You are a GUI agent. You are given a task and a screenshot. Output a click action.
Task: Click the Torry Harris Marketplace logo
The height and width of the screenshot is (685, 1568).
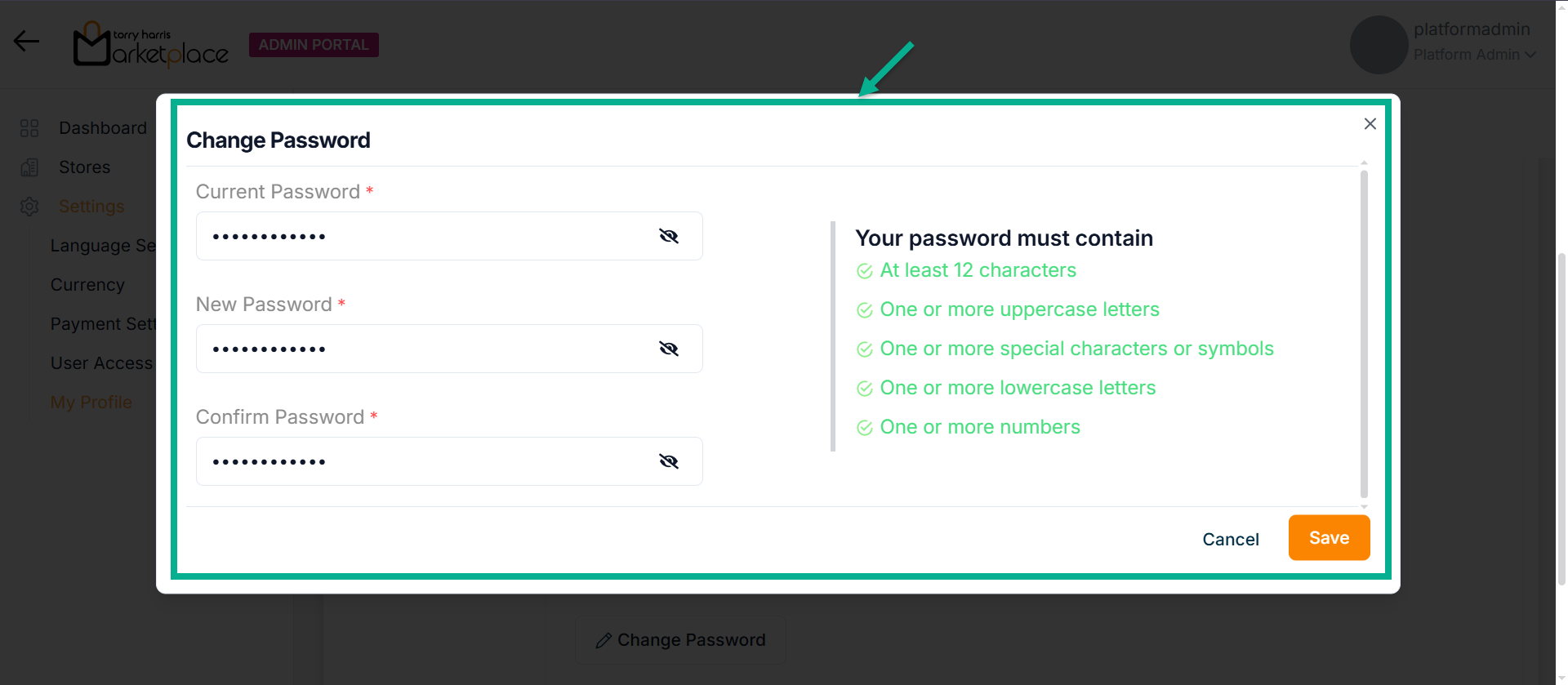(151, 45)
